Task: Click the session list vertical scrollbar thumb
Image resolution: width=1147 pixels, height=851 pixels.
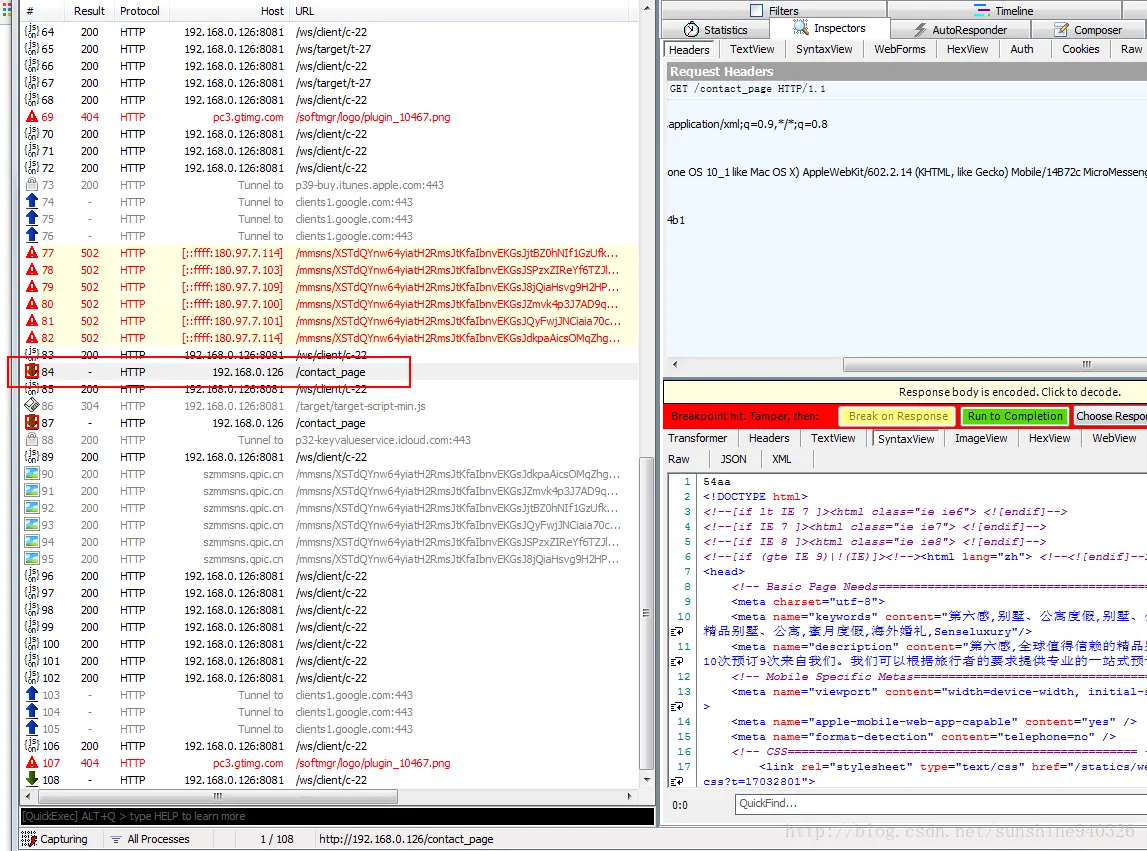Action: pyautogui.click(x=647, y=613)
